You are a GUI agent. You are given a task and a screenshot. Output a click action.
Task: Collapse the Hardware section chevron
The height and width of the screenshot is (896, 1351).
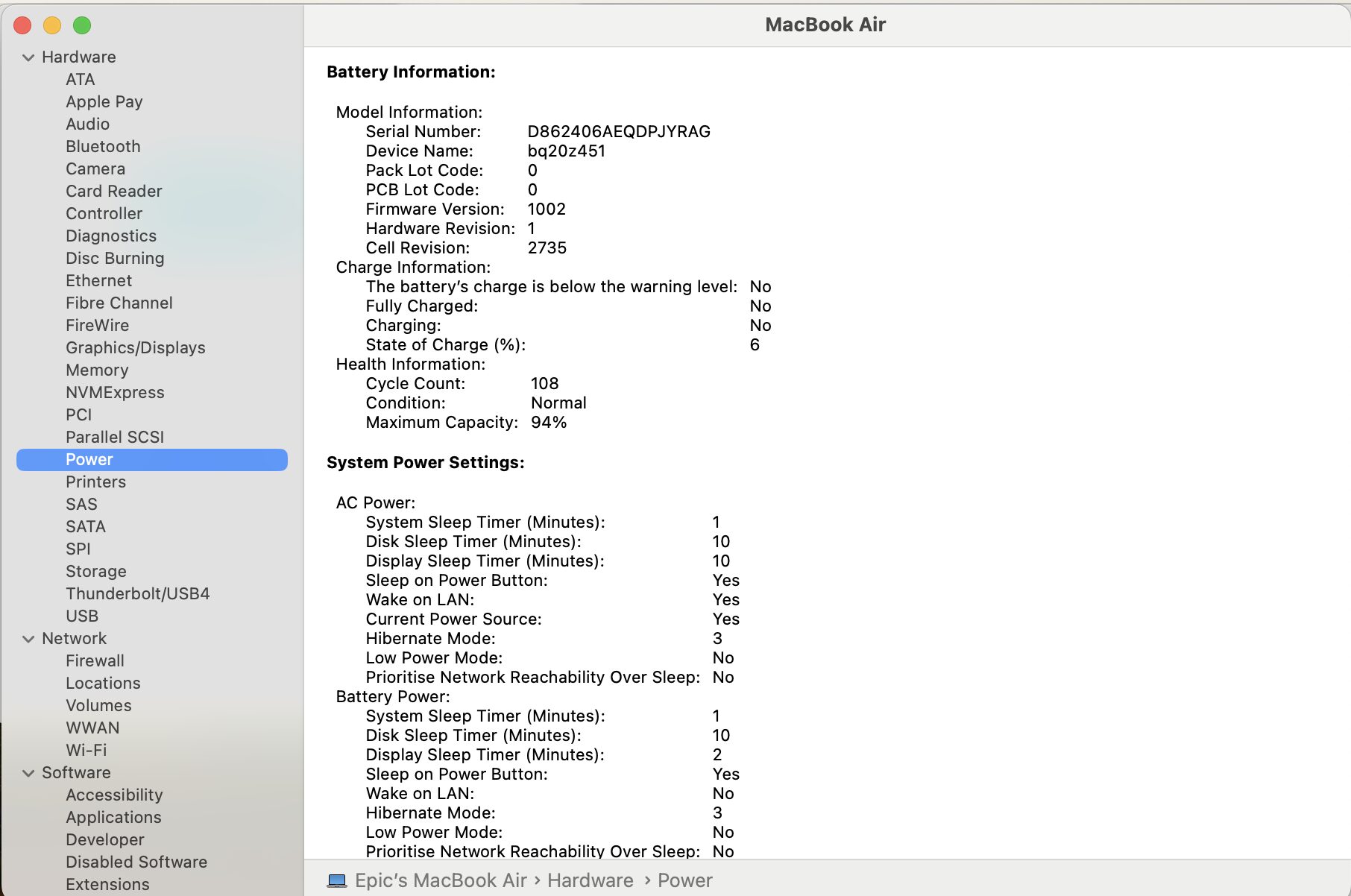click(28, 57)
